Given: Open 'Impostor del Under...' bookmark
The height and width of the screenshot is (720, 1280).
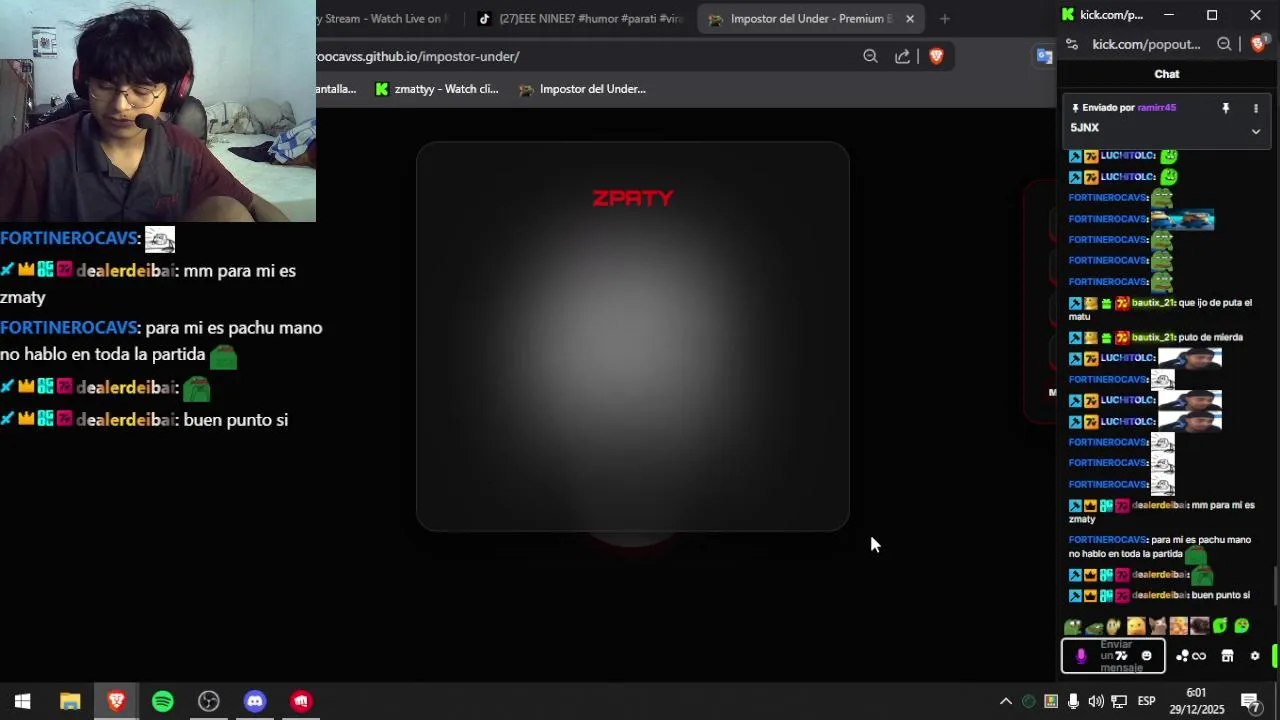Looking at the screenshot, I should tap(582, 89).
